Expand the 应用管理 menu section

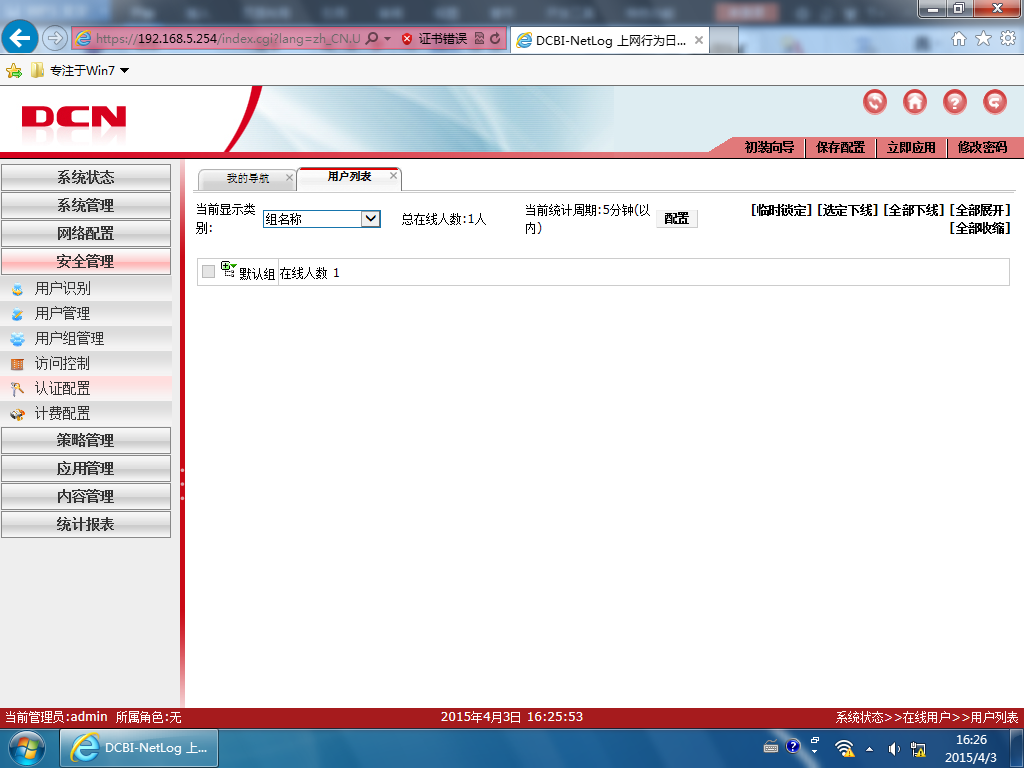pos(86,469)
